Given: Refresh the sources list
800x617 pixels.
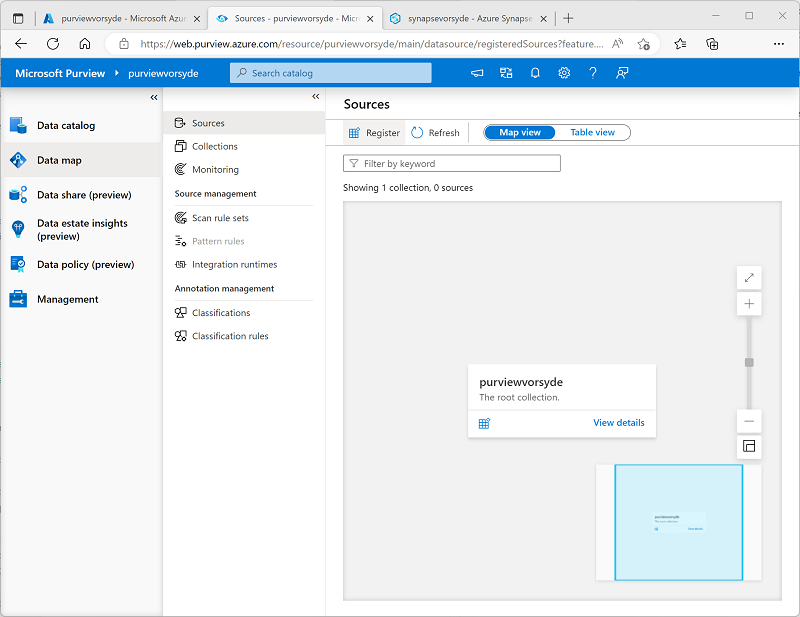Looking at the screenshot, I should click(x=435, y=133).
